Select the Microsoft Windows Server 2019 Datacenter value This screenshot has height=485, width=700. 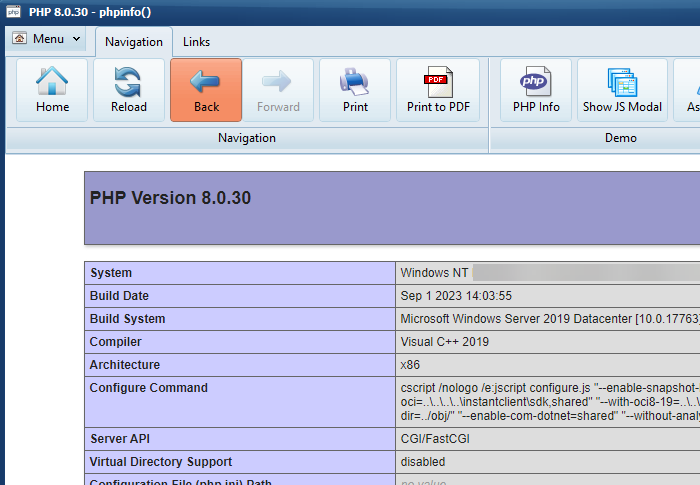(550, 319)
